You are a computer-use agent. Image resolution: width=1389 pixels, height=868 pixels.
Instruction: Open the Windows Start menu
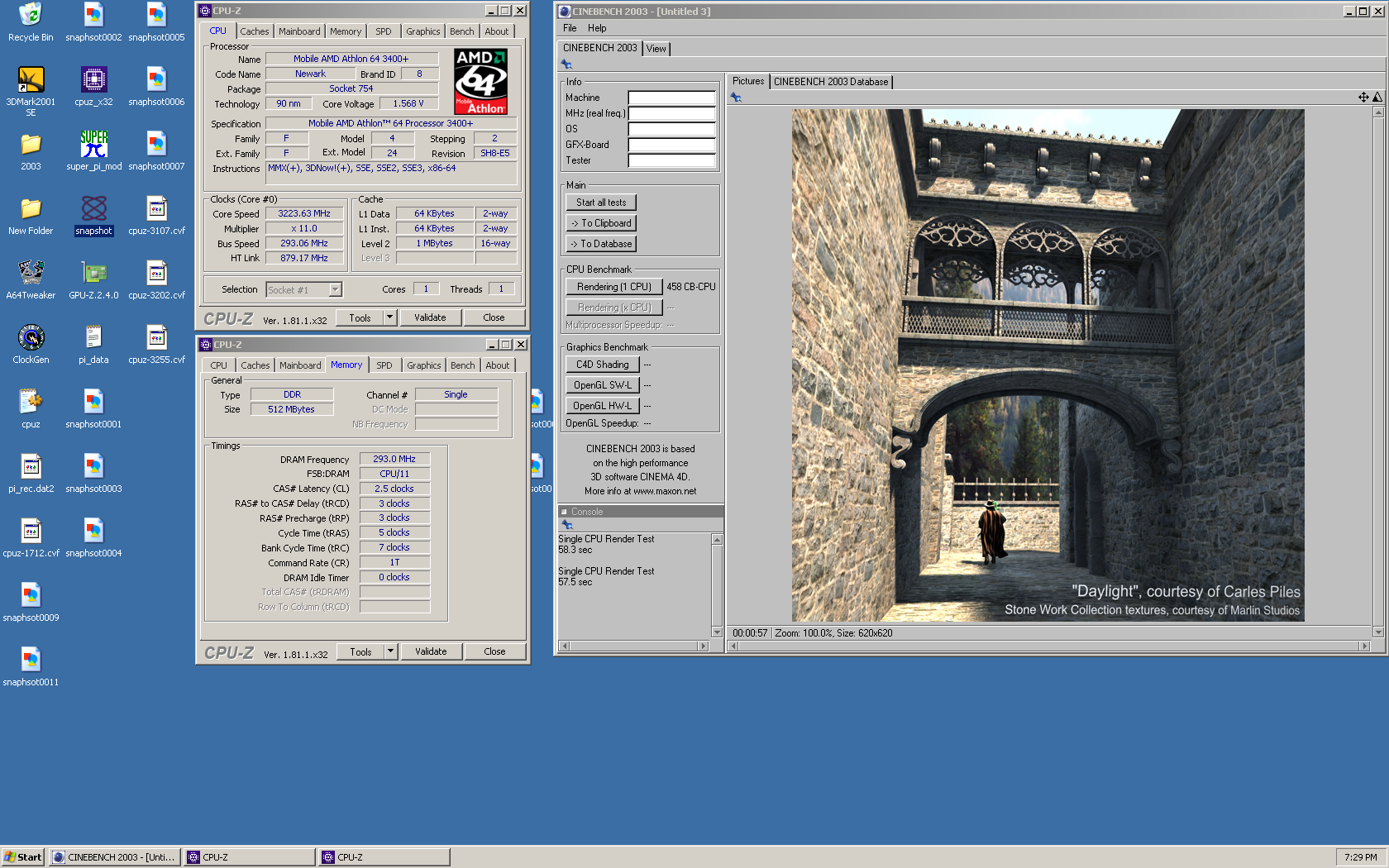pos(23,857)
